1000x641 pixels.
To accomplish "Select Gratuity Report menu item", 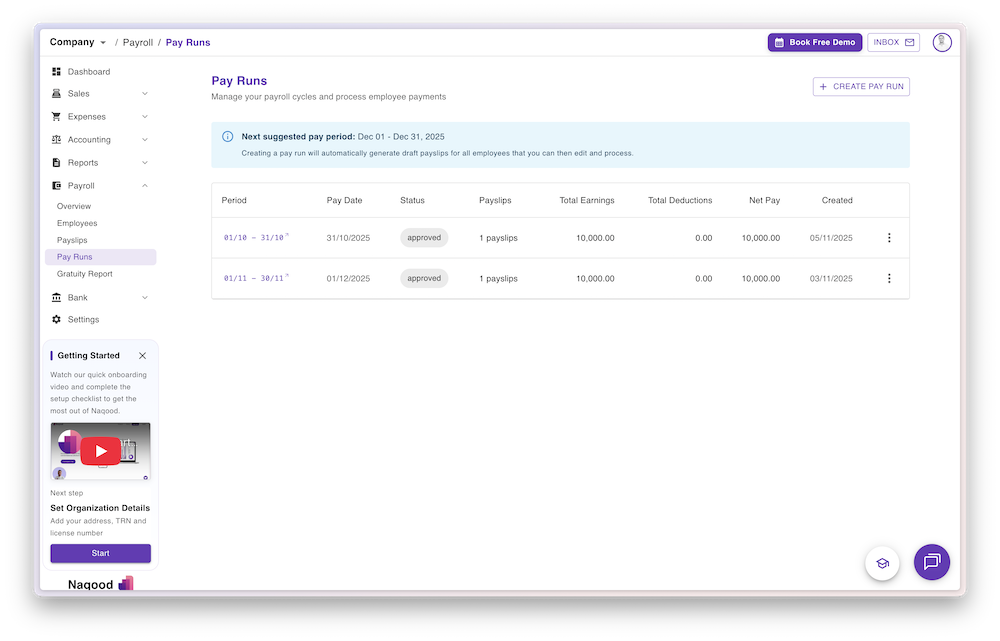I will pyautogui.click(x=84, y=274).
